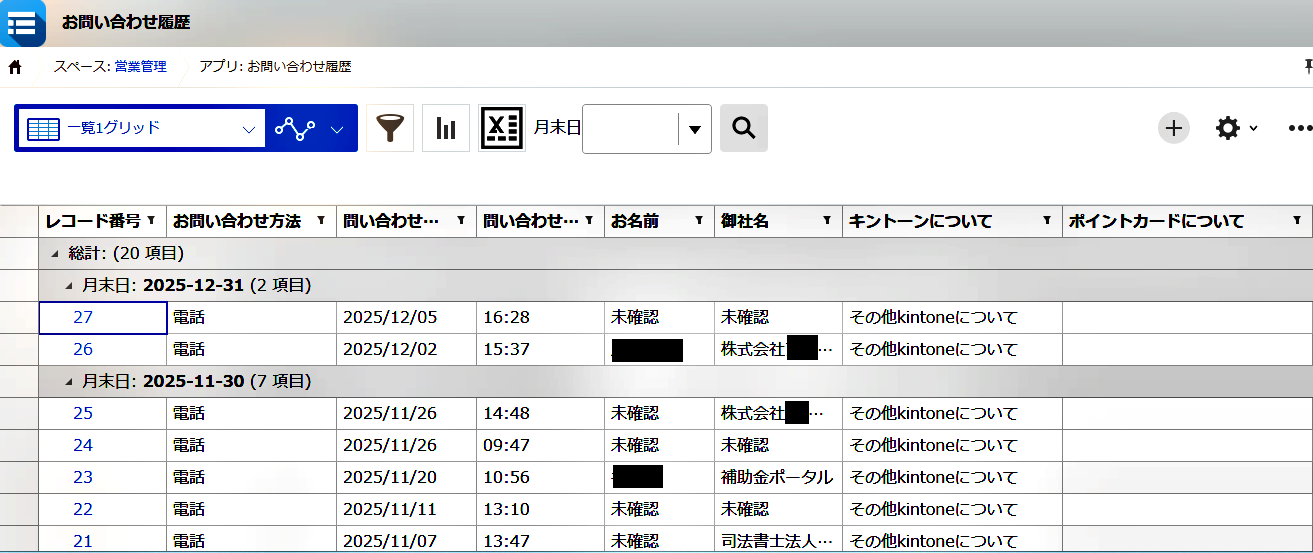This screenshot has width=1313, height=553.
Task: Open filter menu on 御社名 column header
Action: coord(827,221)
